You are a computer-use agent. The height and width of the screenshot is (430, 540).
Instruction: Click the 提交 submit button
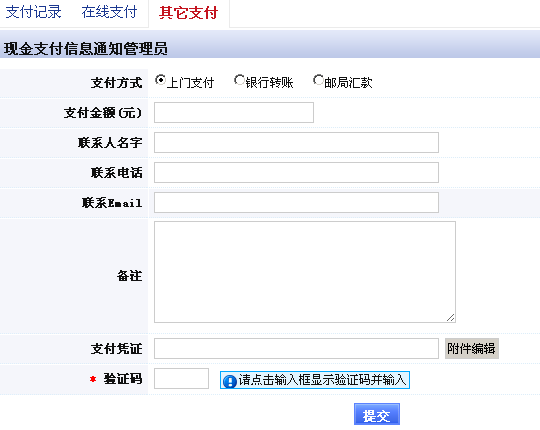(x=377, y=414)
